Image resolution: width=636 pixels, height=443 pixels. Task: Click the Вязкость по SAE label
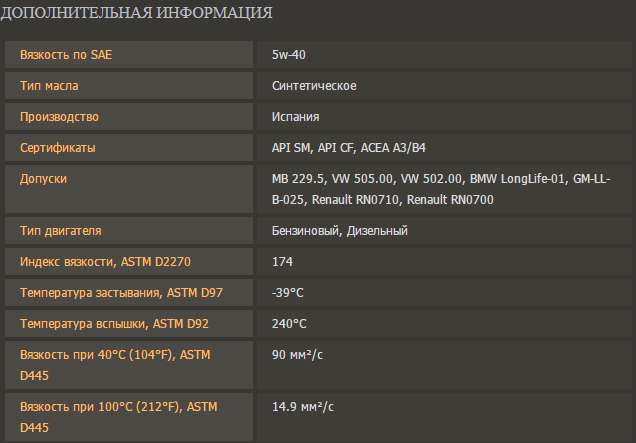(66, 54)
